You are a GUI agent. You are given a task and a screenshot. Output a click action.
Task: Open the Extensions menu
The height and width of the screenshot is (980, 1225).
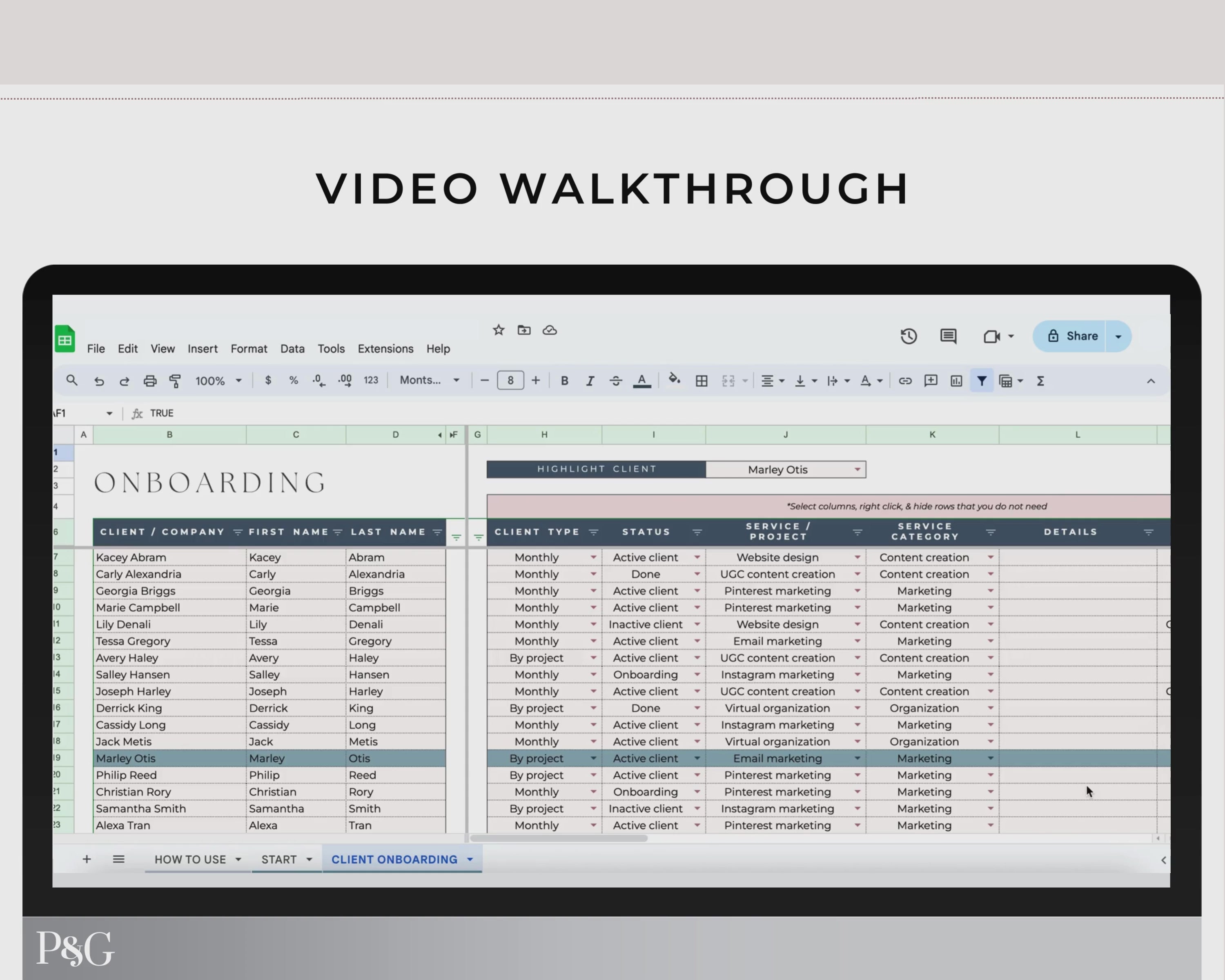tap(385, 349)
